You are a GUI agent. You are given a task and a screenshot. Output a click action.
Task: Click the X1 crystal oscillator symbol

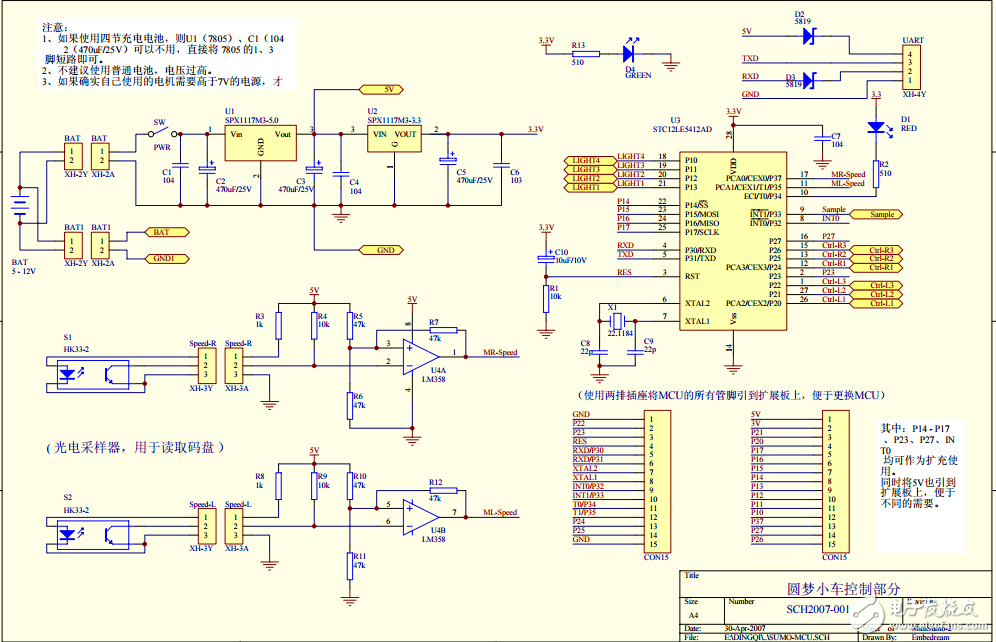coord(616,320)
